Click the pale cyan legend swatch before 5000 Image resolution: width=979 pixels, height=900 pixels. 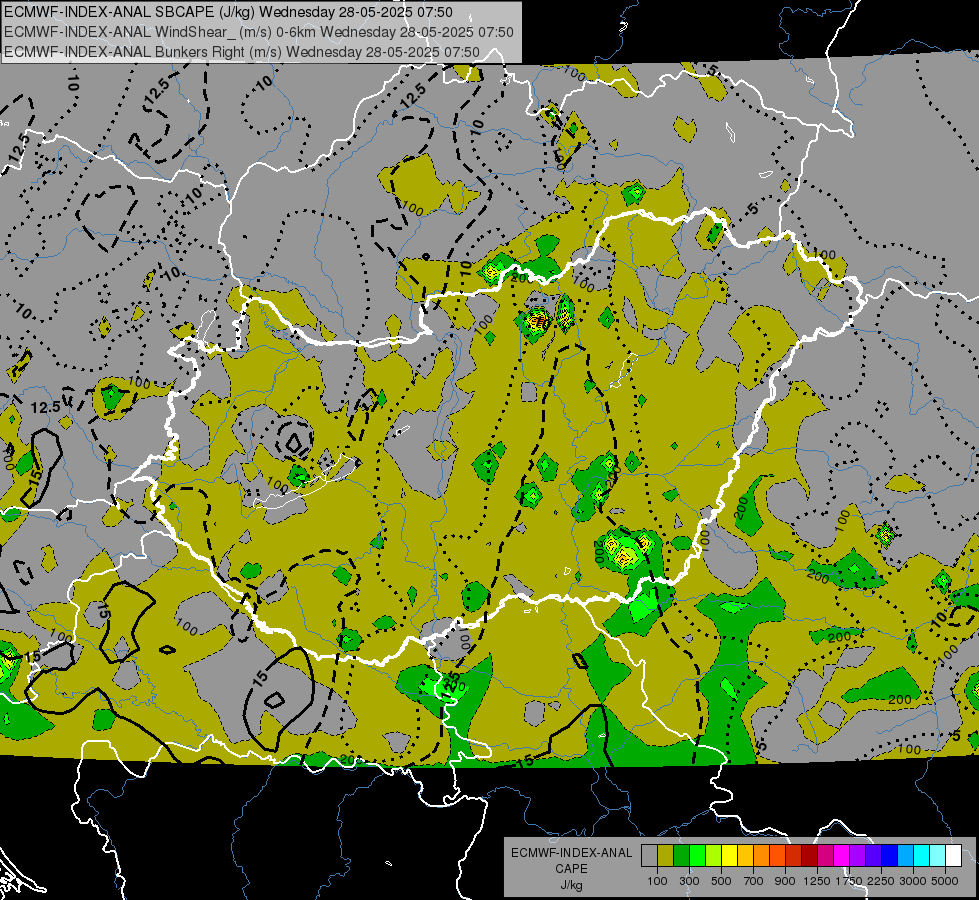tap(938, 855)
